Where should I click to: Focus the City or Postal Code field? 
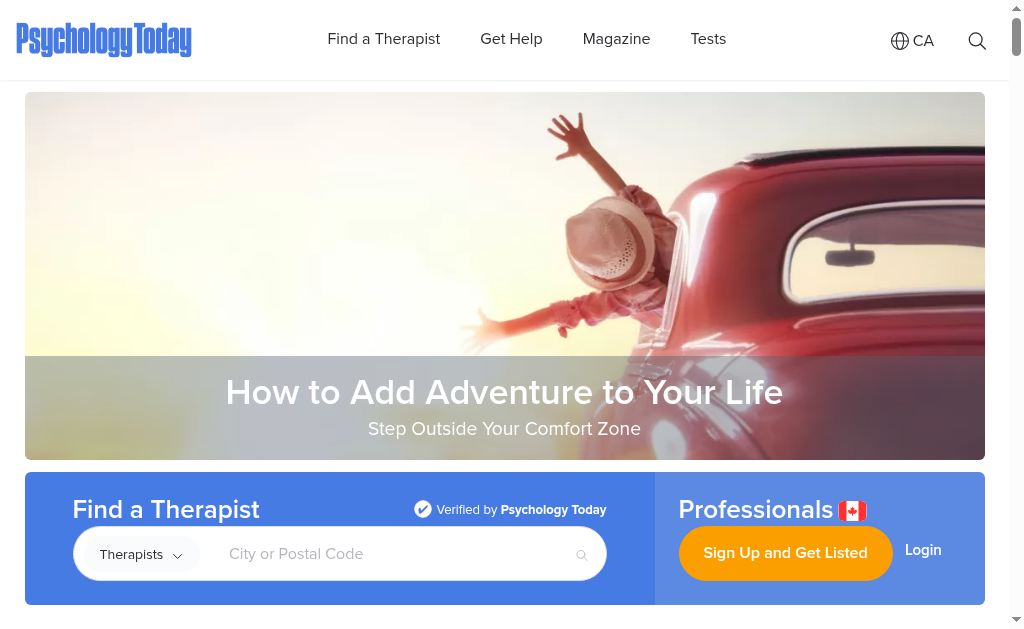[392, 554]
